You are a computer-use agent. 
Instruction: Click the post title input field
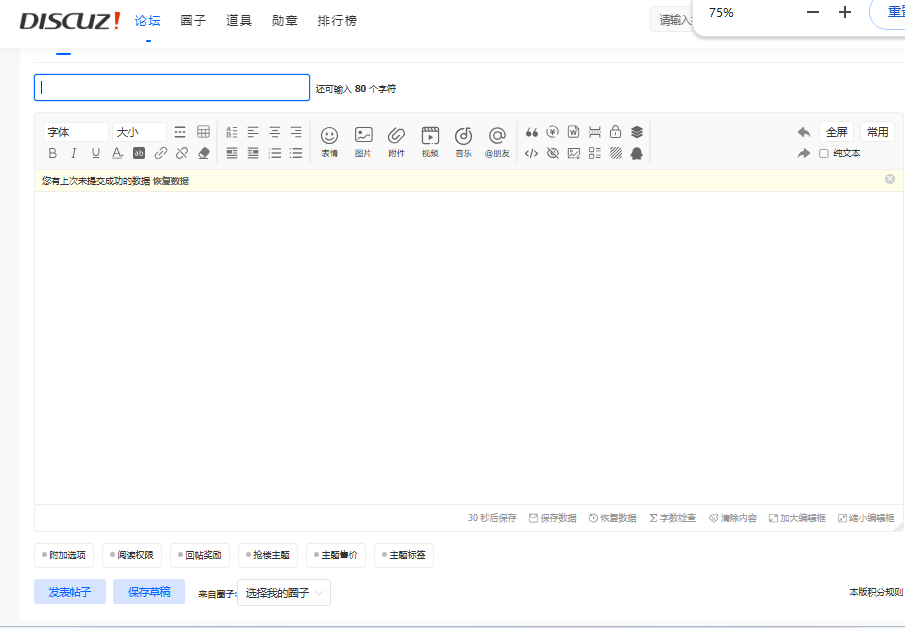pos(172,88)
